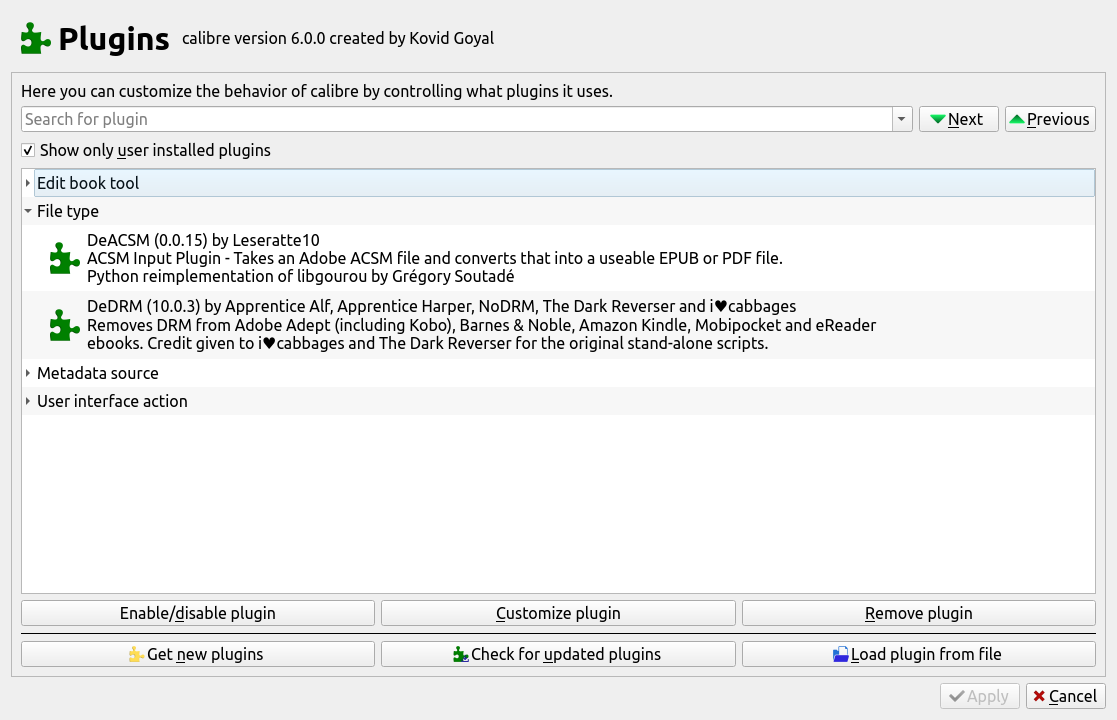Click the red X icon on Cancel

tap(1040, 696)
